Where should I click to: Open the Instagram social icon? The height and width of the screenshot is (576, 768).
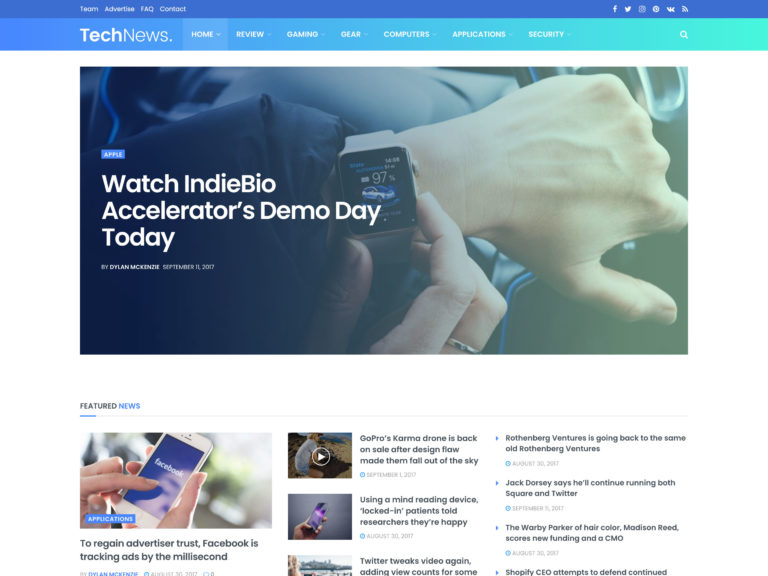pos(642,9)
